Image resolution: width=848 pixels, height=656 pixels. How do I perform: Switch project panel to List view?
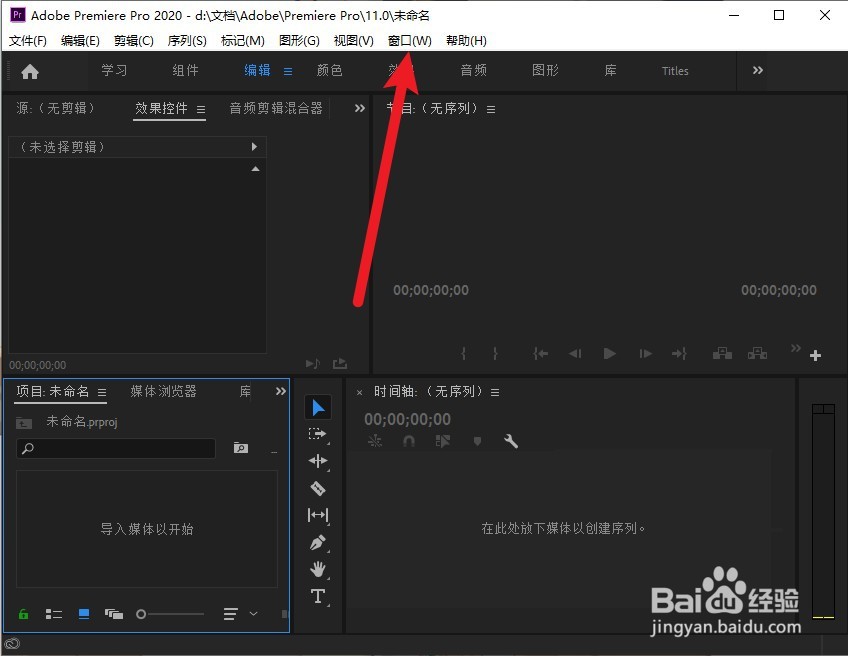[x=54, y=614]
